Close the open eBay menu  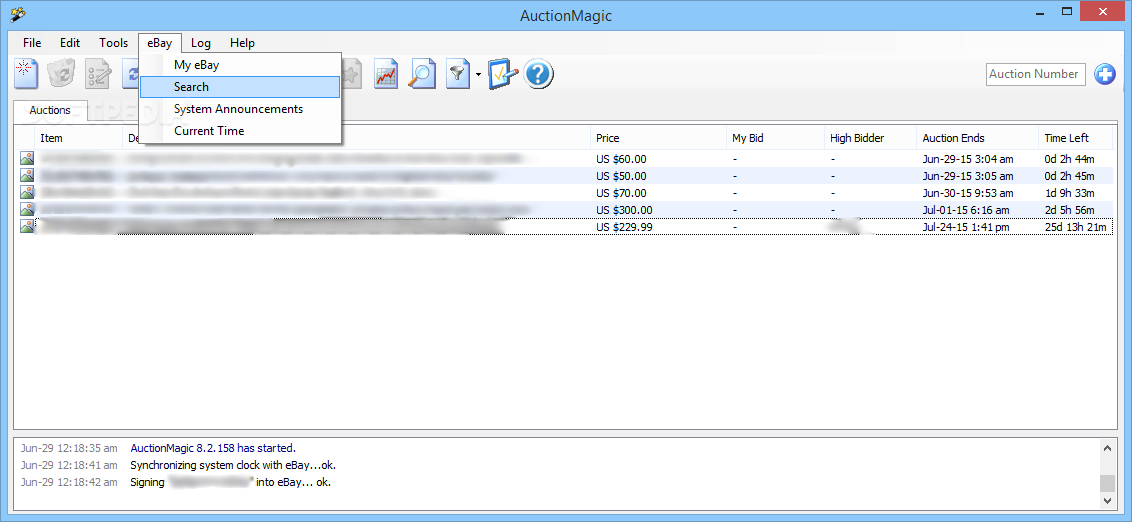coord(160,43)
